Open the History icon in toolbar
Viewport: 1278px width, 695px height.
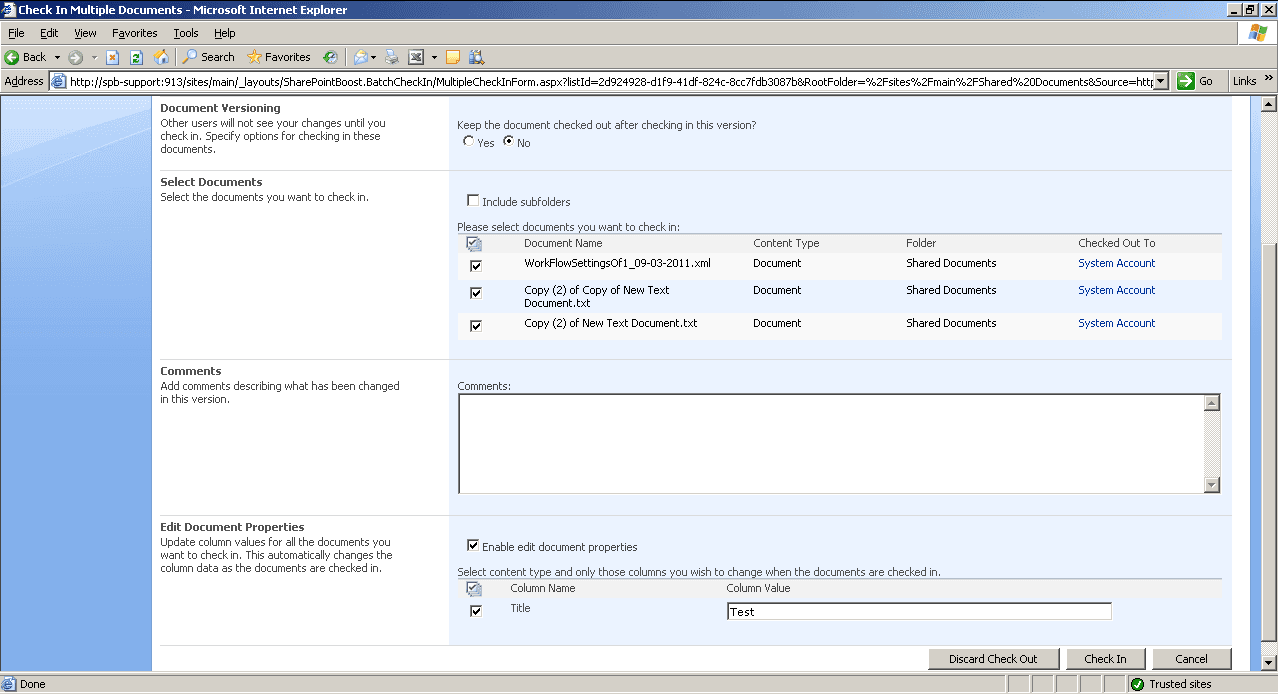[x=330, y=57]
